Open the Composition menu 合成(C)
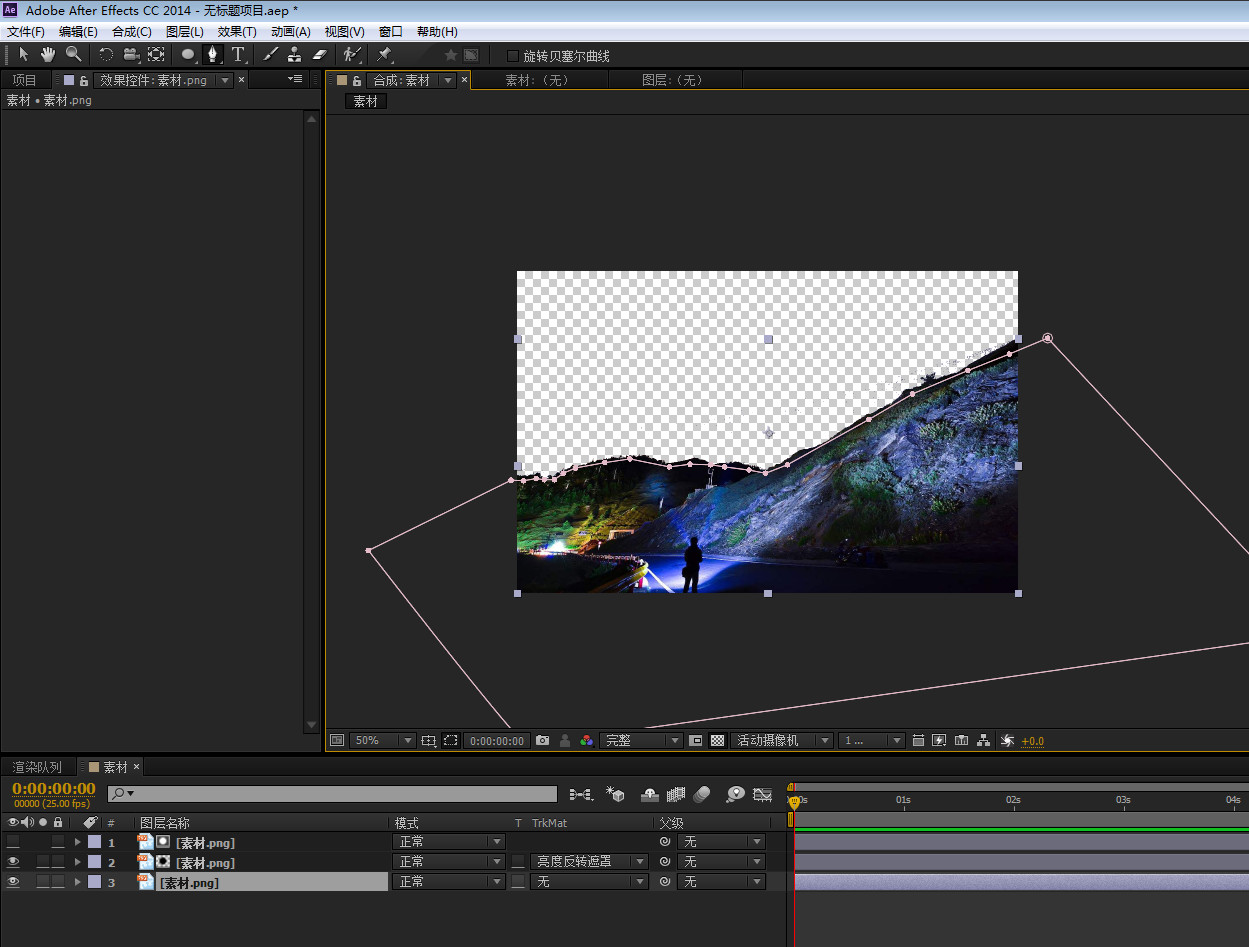1249x947 pixels. click(x=132, y=32)
